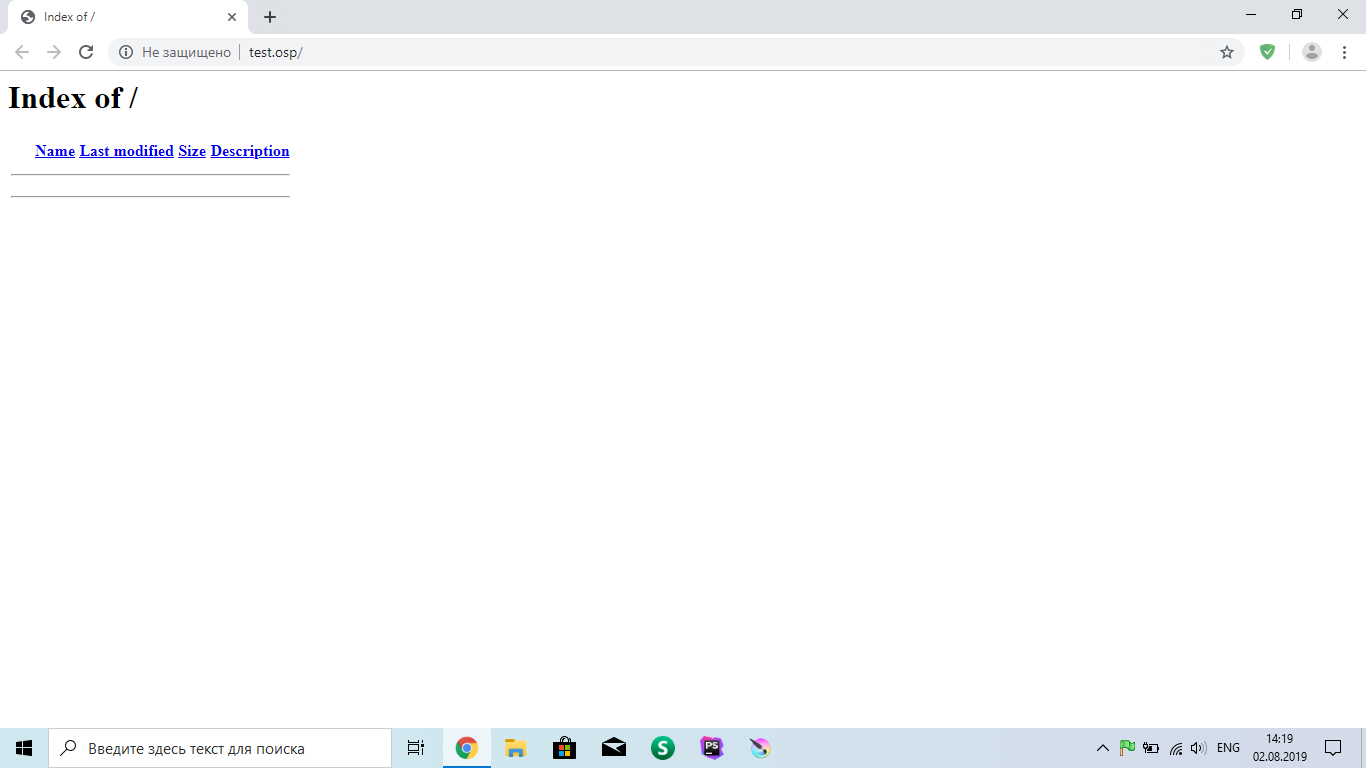This screenshot has width=1366, height=768.
Task: Reload the page with the refresh button
Action: pyautogui.click(x=86, y=52)
